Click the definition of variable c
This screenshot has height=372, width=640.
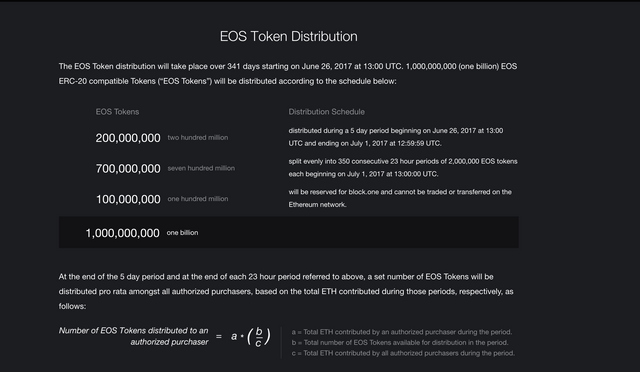[x=403, y=353]
